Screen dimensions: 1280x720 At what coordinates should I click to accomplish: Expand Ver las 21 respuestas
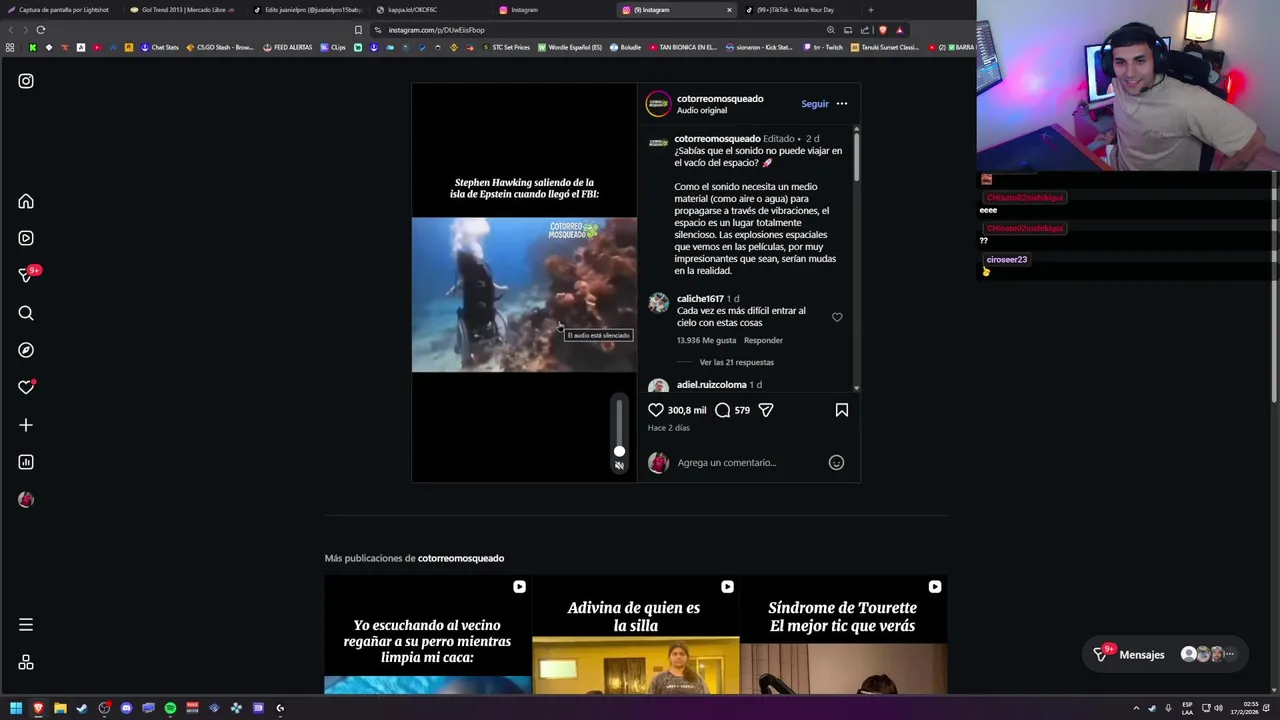click(737, 362)
